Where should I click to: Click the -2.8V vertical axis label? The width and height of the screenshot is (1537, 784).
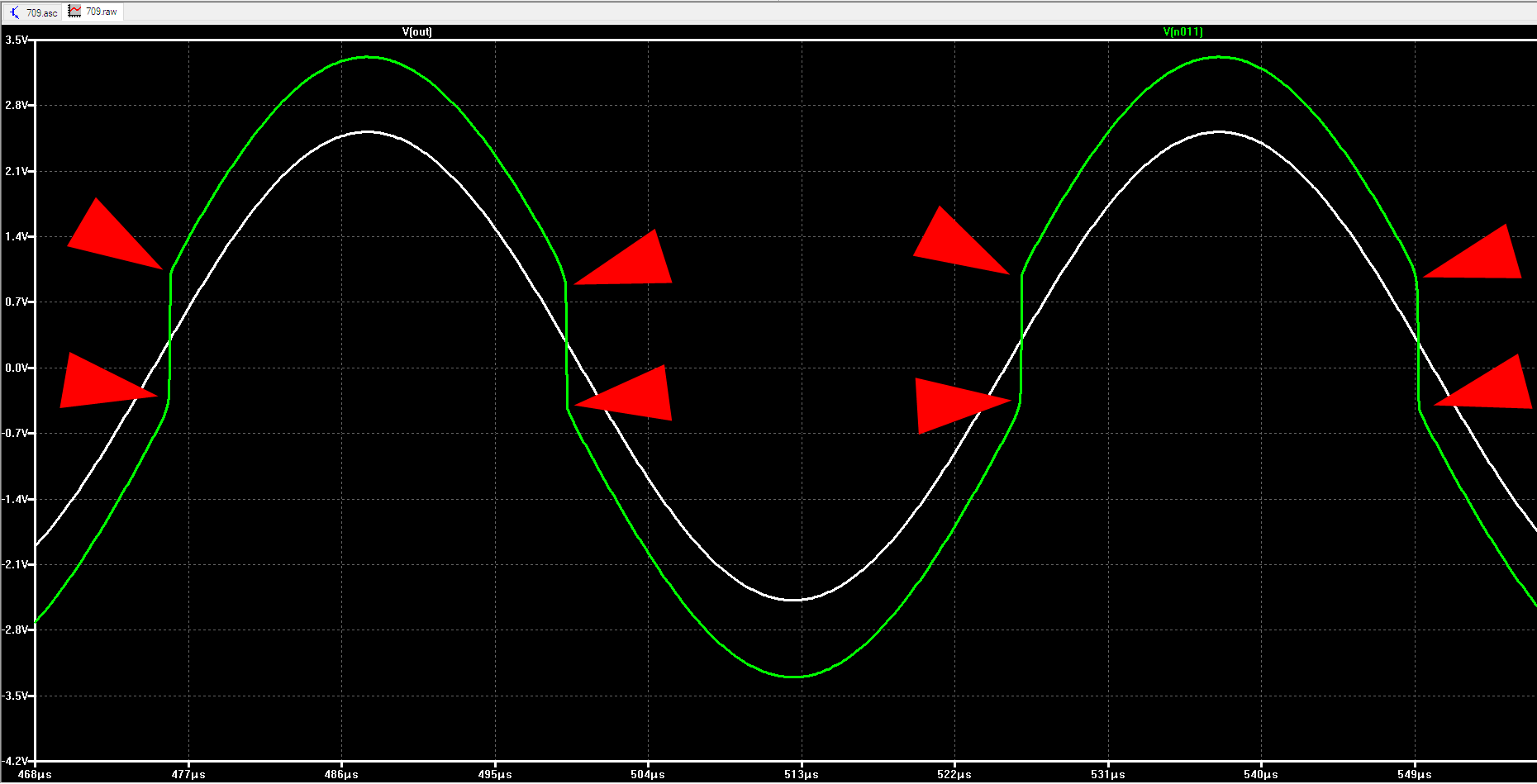click(x=15, y=630)
